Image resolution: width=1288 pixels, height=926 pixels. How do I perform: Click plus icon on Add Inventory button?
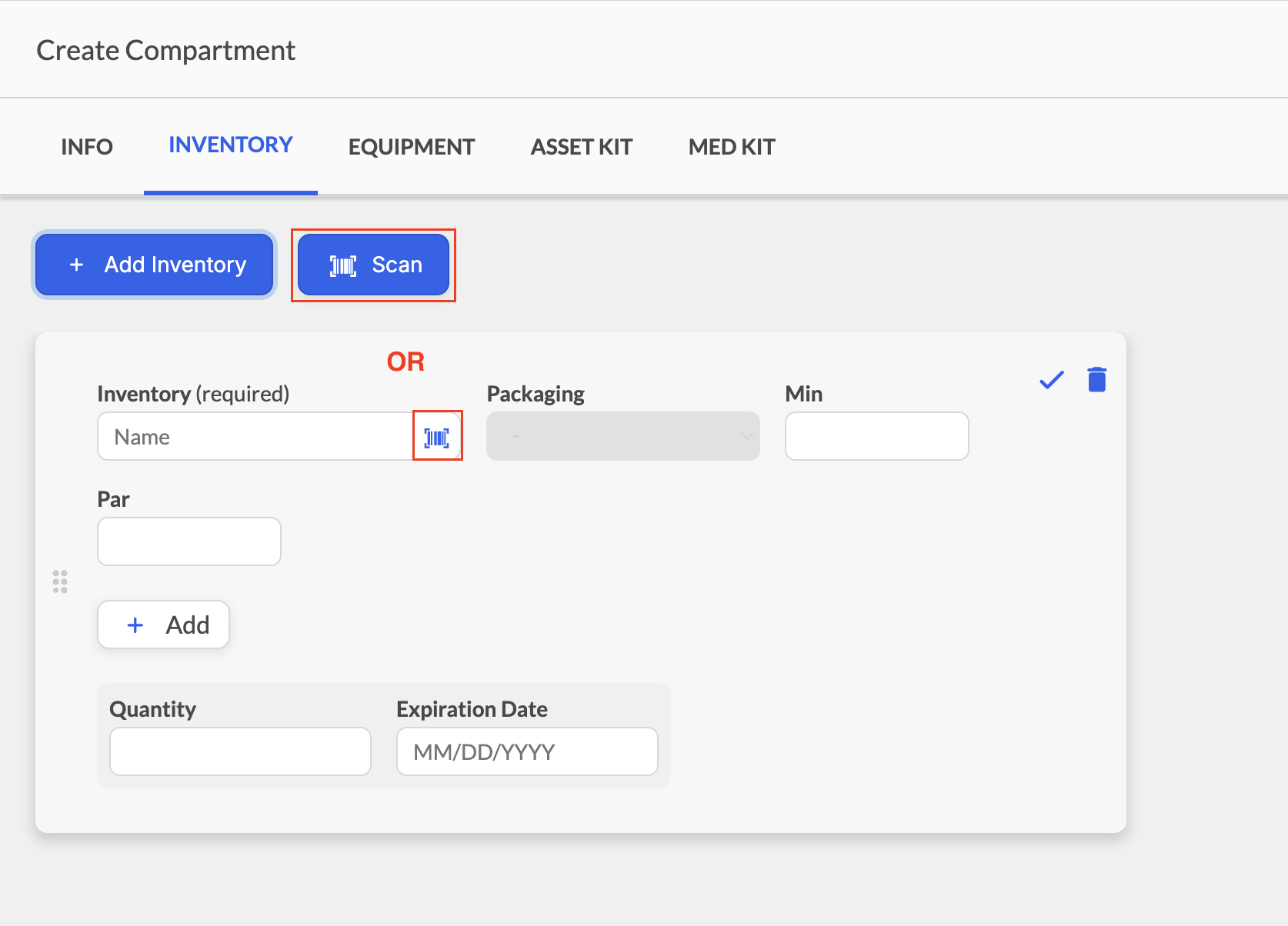click(76, 265)
